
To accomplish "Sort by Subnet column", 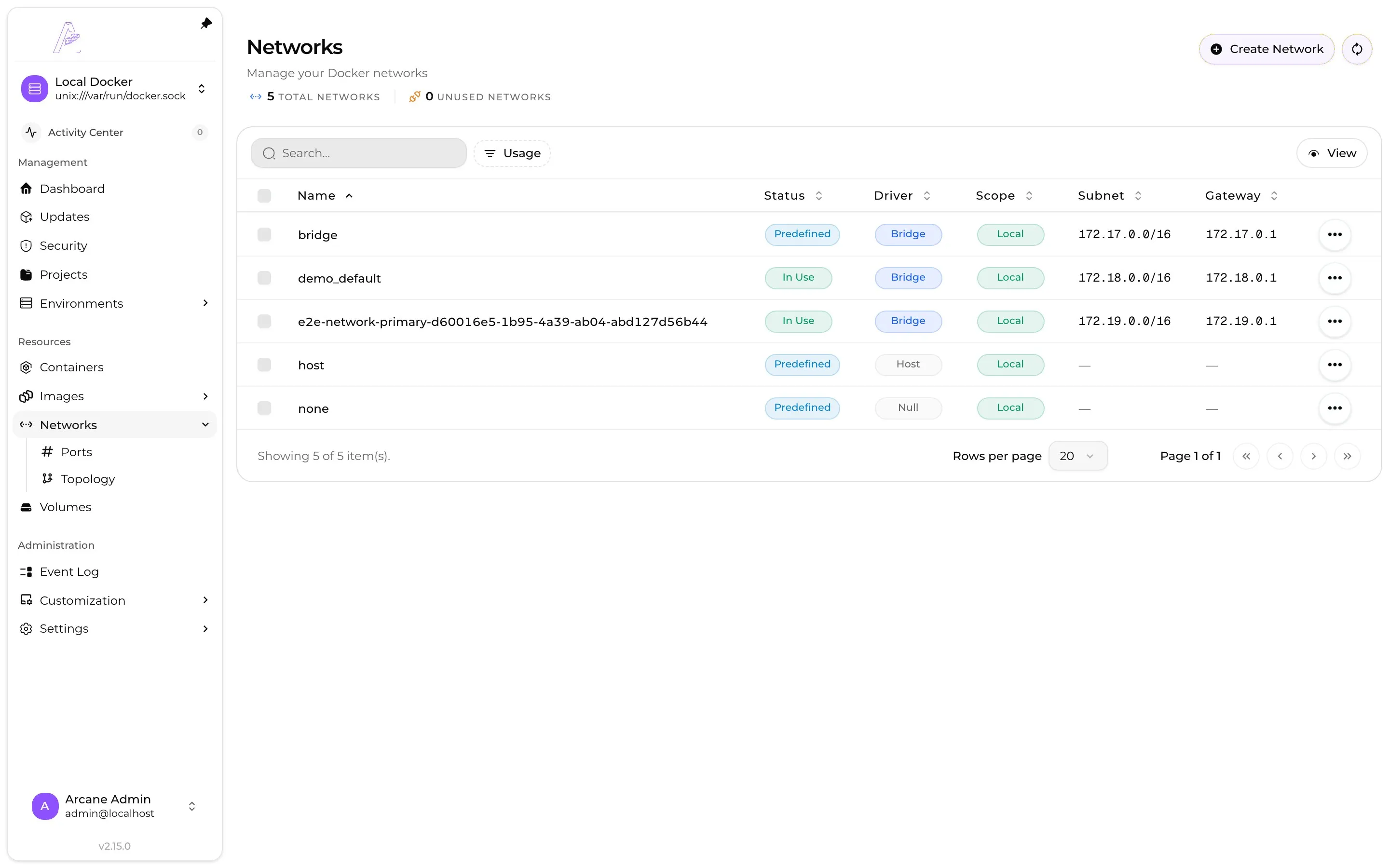I will tap(1109, 196).
